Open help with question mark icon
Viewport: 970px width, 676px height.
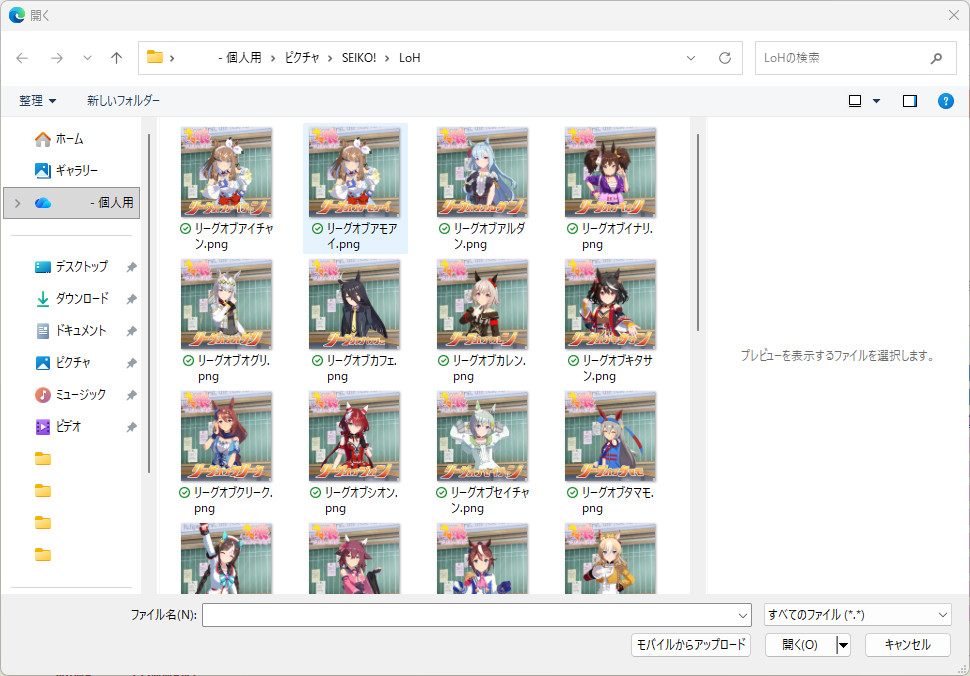click(x=946, y=101)
